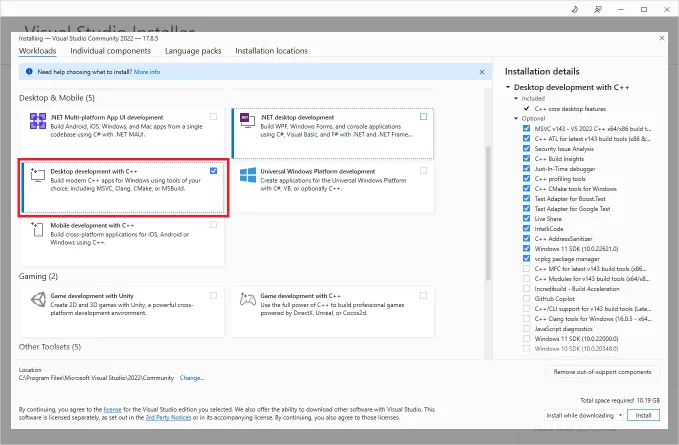Viewport: 679px width, 445px height.
Task: Open the Installation locations tab
Action: [x=272, y=51]
